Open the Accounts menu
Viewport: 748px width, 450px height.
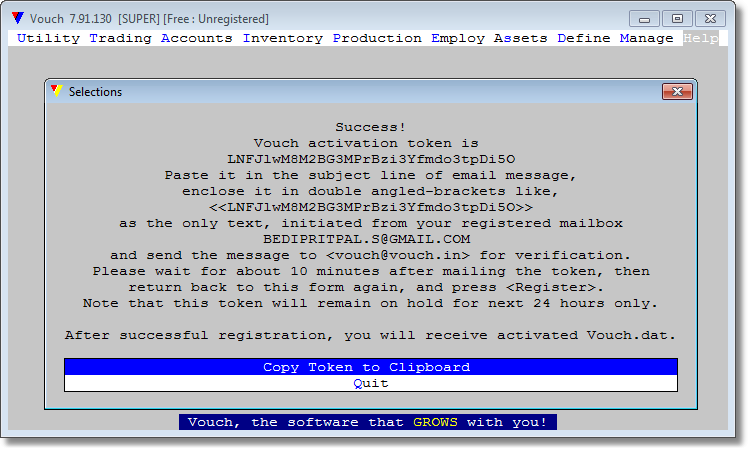coord(197,38)
